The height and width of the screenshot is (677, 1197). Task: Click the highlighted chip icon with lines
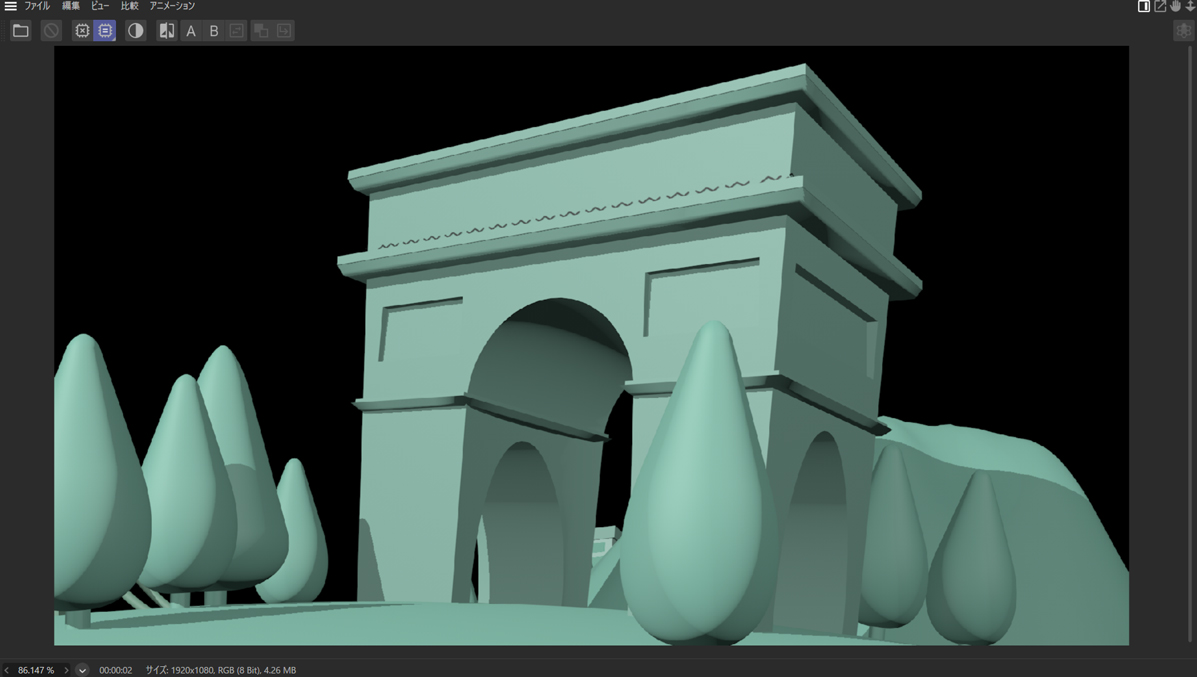point(105,31)
